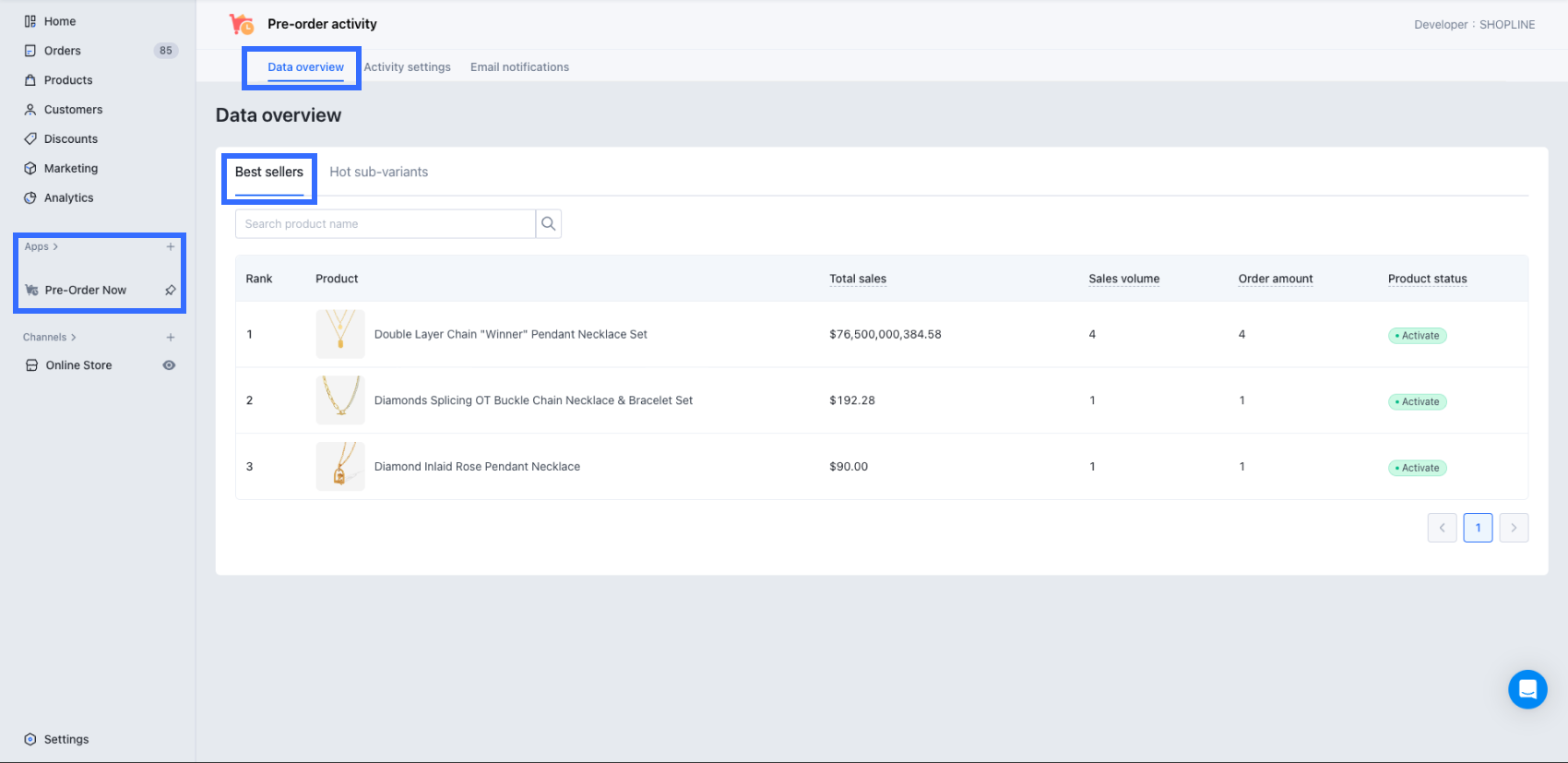Open the Orders page with 85 badge
Screen dimensions: 1568x763
63,51
